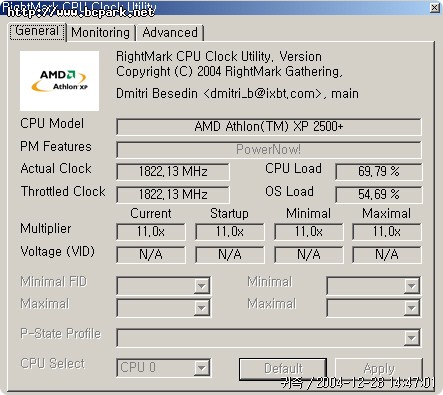This screenshot has width=443, height=395.
Task: Click the Current column header
Action: [x=151, y=214]
